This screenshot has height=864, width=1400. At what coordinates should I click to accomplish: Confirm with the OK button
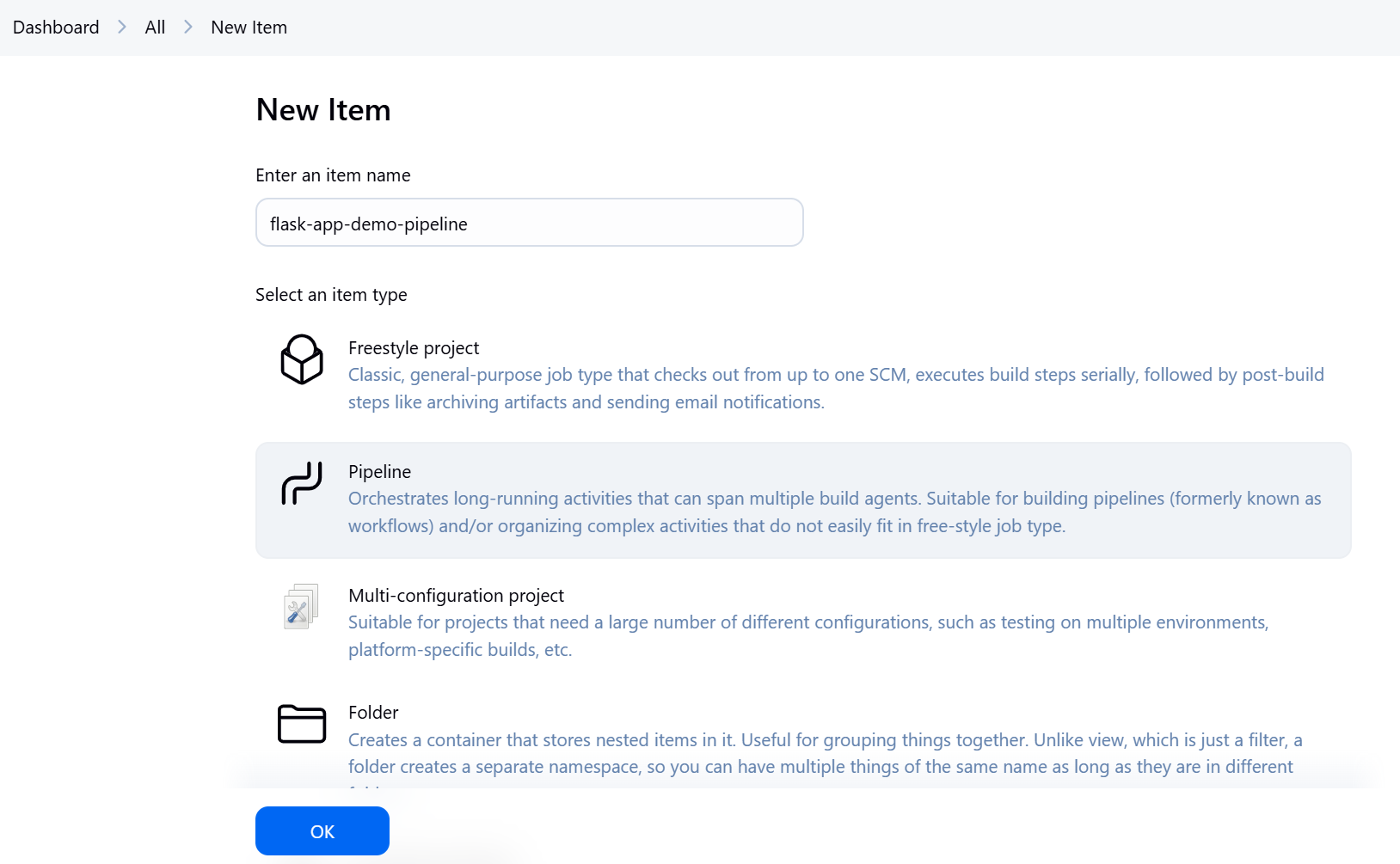pos(322,831)
